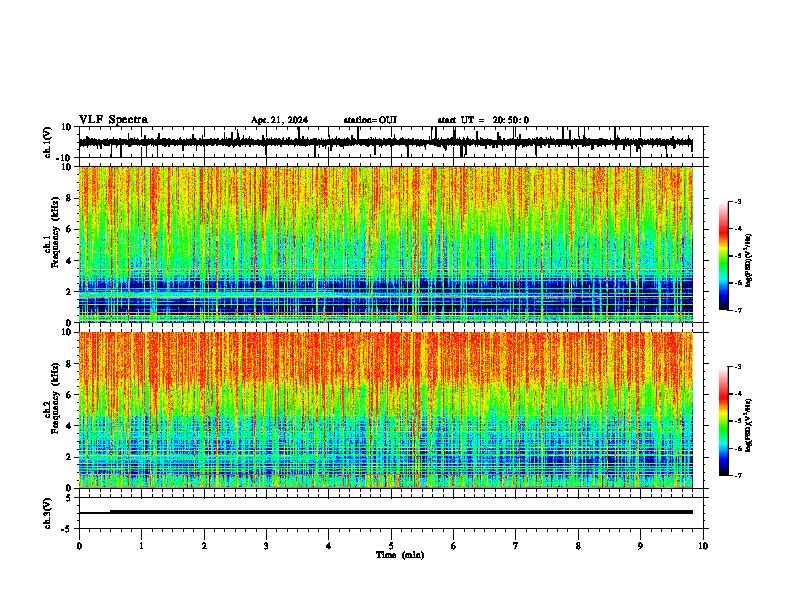Click the ch.2 colorbar PSD units label

point(748,426)
